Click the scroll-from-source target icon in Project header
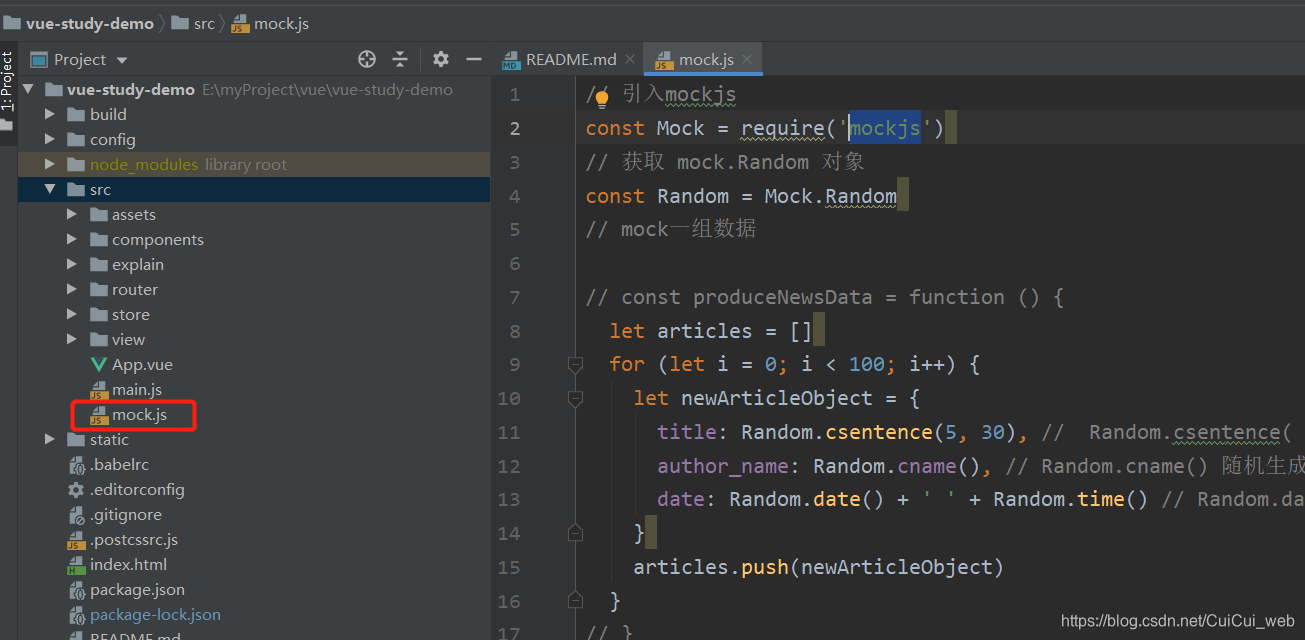Viewport: 1305px width, 640px height. click(367, 59)
